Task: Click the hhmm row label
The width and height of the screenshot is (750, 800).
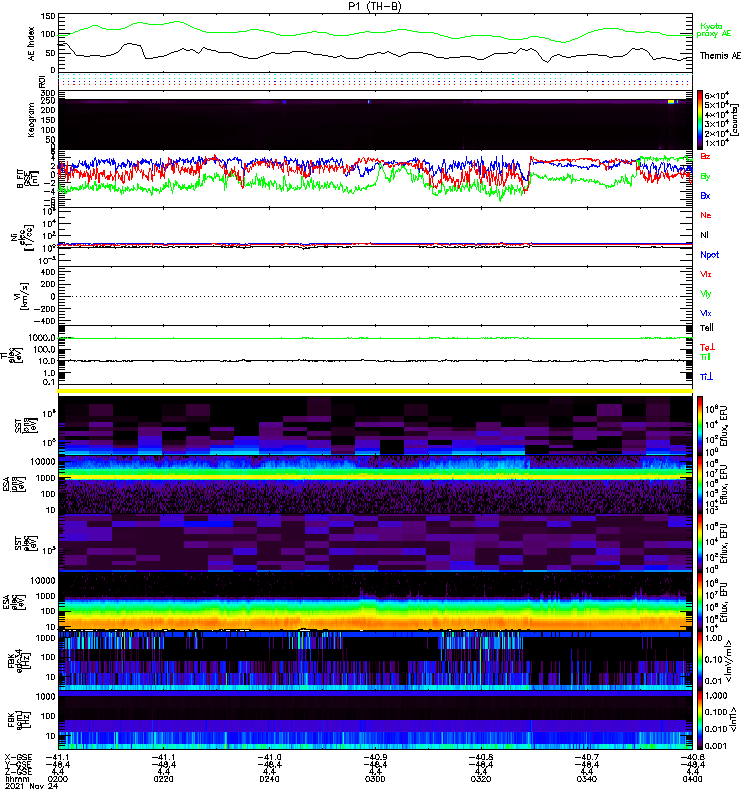Action: (x=17, y=779)
